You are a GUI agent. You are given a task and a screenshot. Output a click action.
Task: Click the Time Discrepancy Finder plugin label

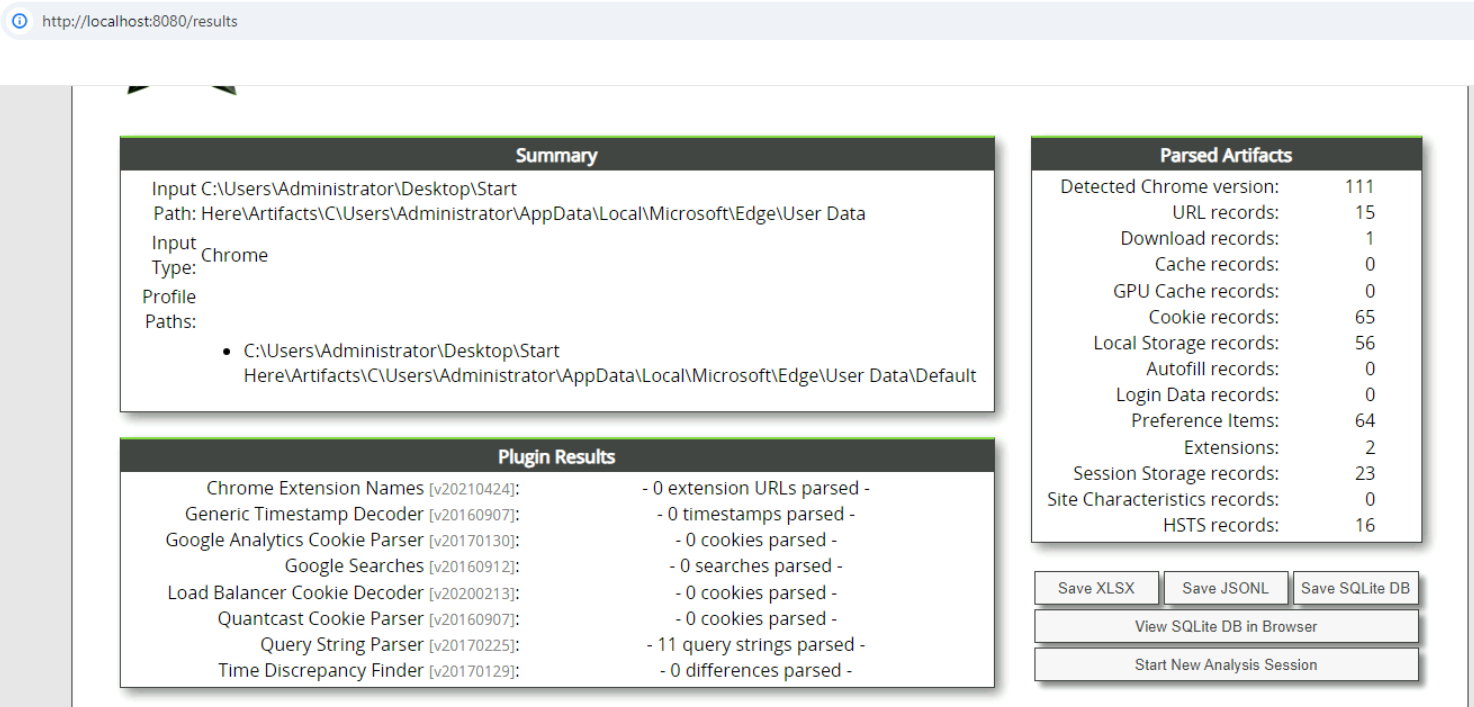click(321, 671)
